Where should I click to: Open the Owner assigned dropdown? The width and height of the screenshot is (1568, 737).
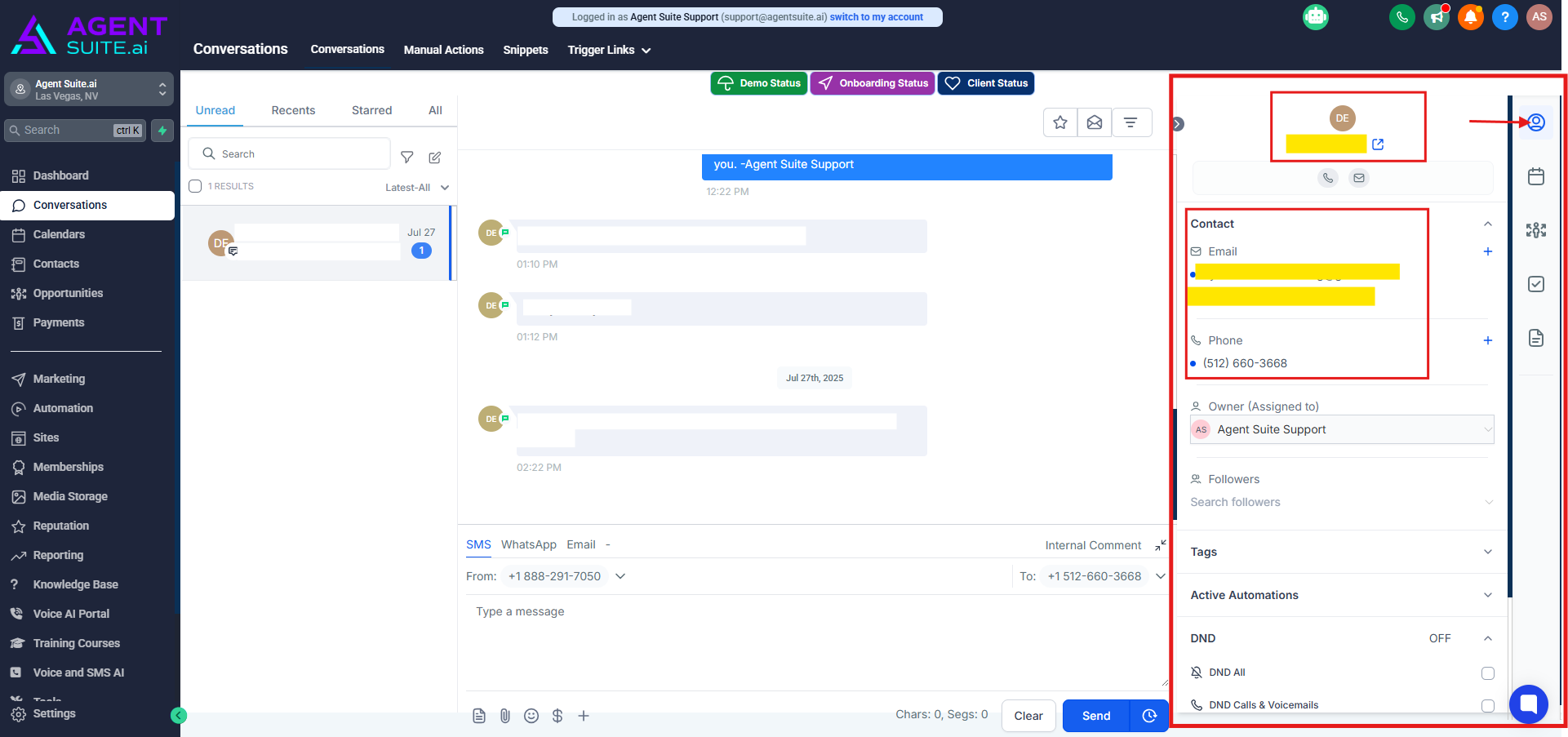tap(1342, 429)
